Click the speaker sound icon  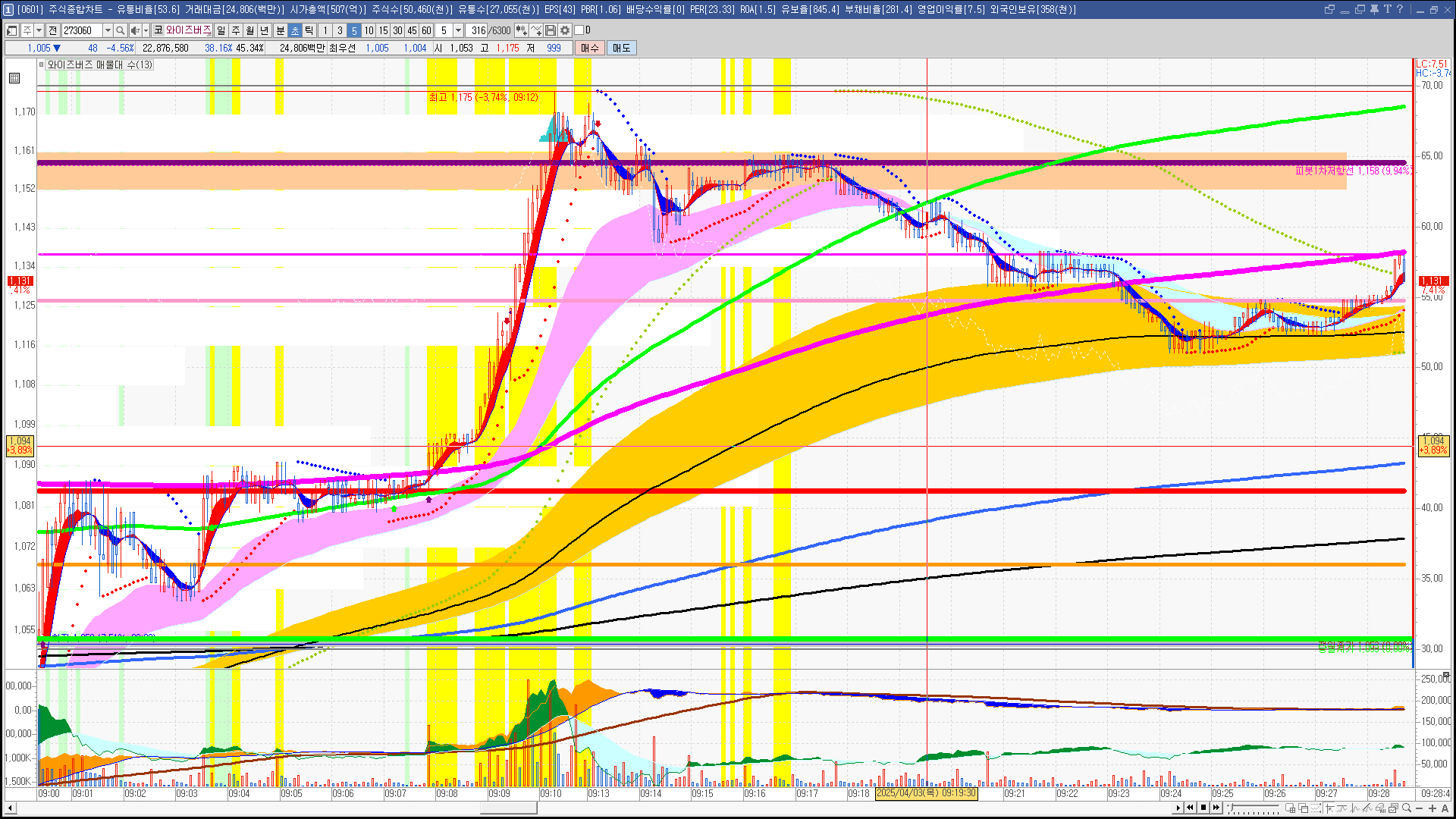tap(134, 30)
